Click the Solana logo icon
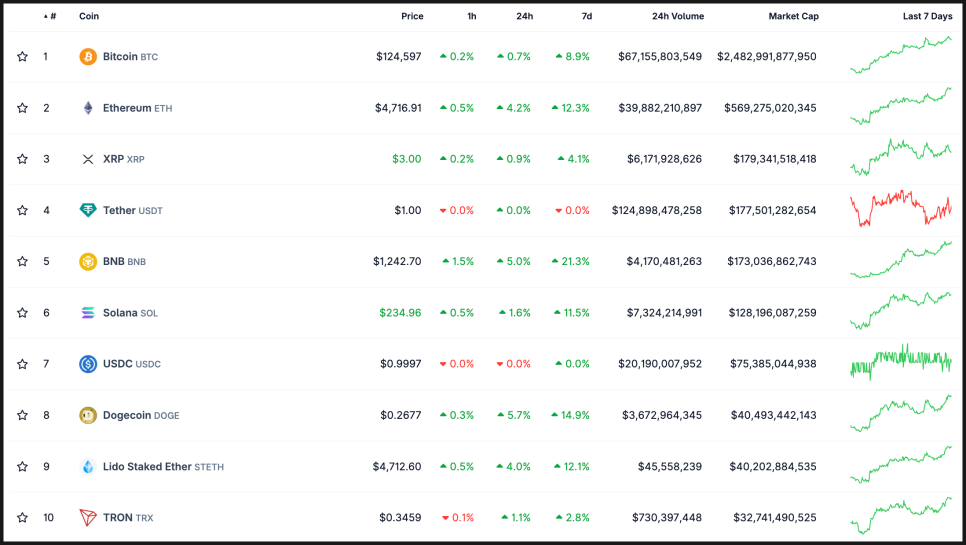Viewport: 966px width, 545px height. click(88, 313)
